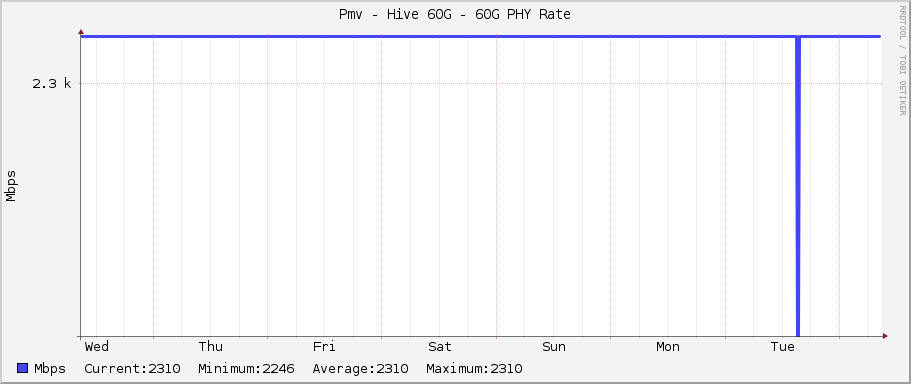Screen dimensions: 911x384
Task: Select the 'Average:2310' value
Action: (360, 368)
